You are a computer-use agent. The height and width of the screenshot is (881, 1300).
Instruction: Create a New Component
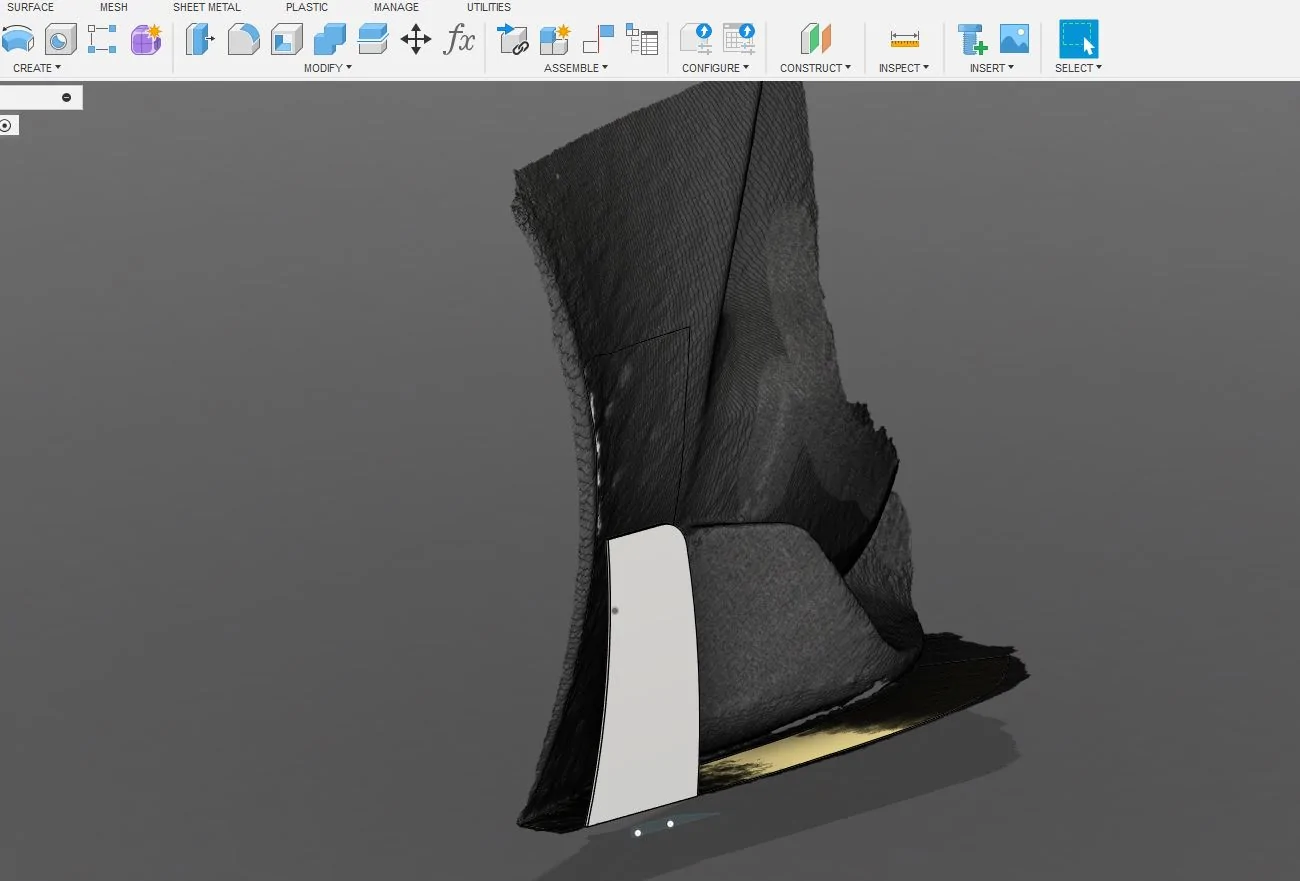tap(555, 40)
